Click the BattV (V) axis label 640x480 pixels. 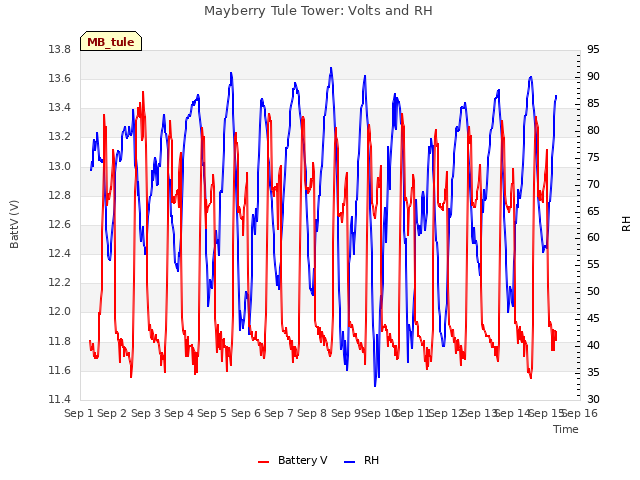(x=14, y=224)
